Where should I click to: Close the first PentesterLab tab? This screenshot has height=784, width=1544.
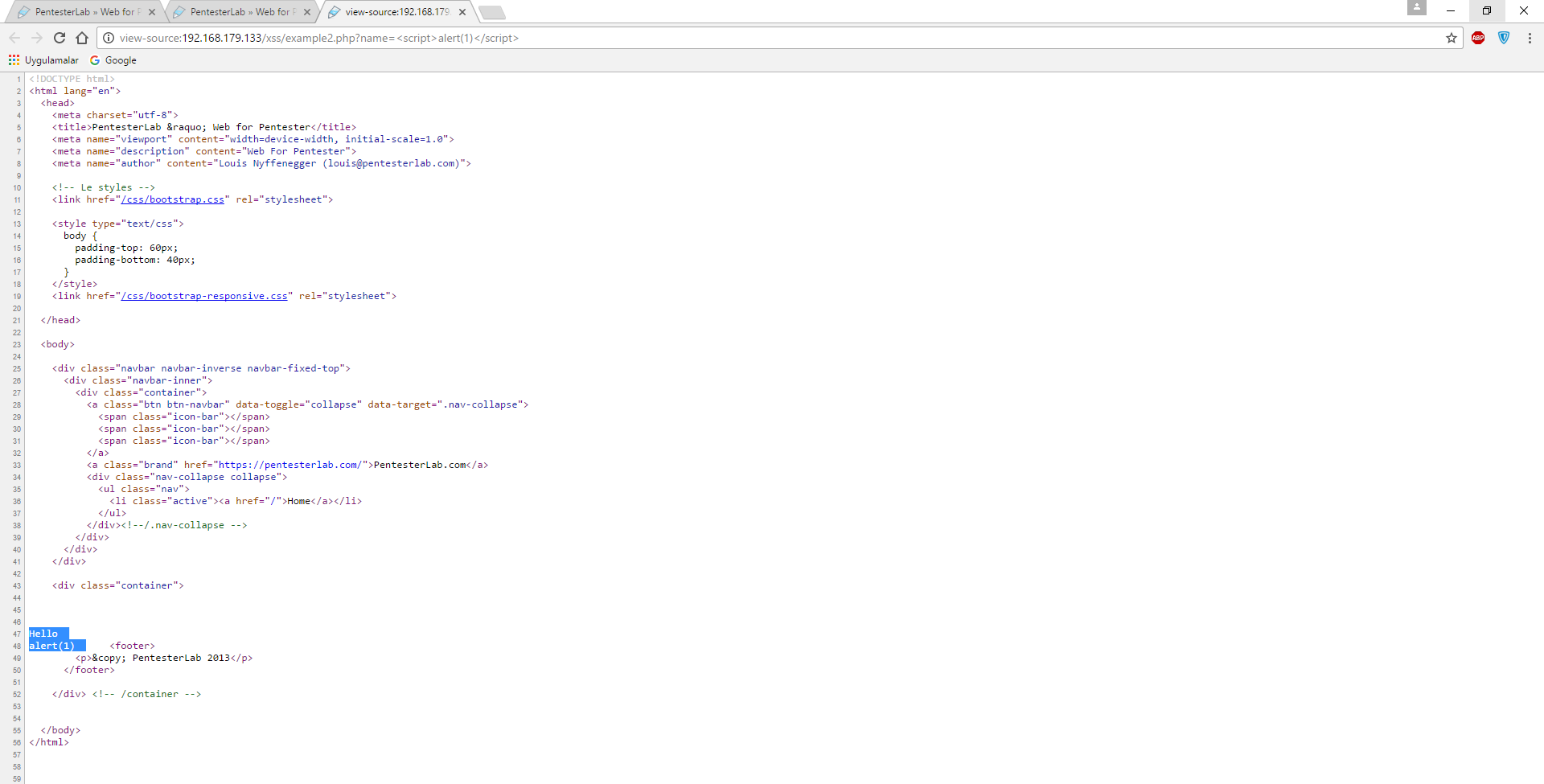(152, 12)
